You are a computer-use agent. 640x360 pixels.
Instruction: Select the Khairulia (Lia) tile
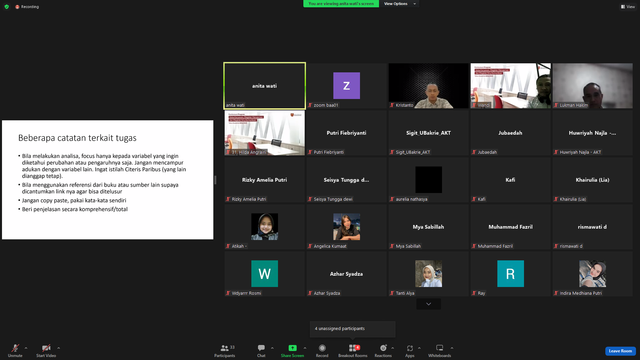tap(592, 180)
